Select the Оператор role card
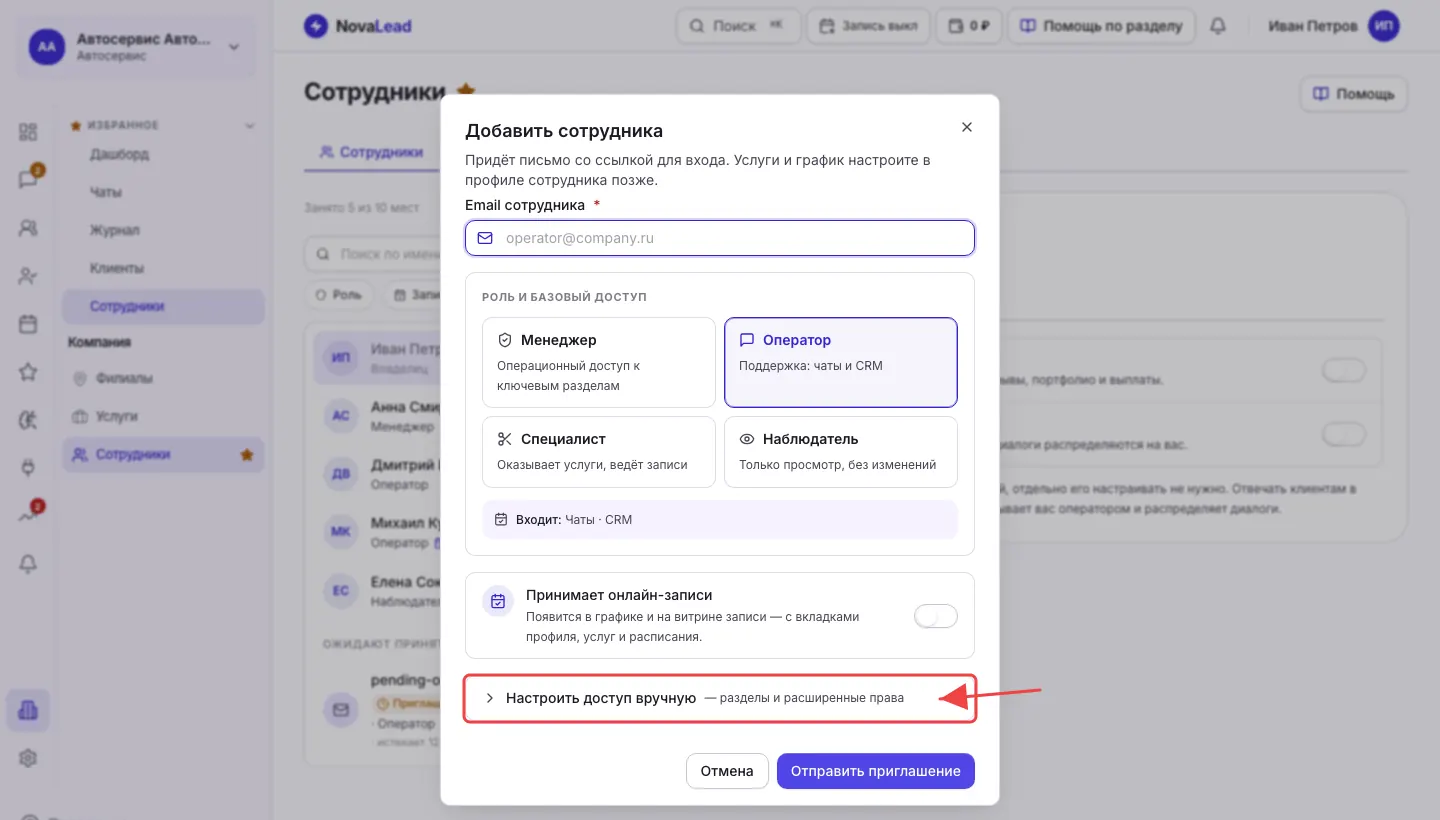This screenshot has width=1440, height=820. (841, 362)
